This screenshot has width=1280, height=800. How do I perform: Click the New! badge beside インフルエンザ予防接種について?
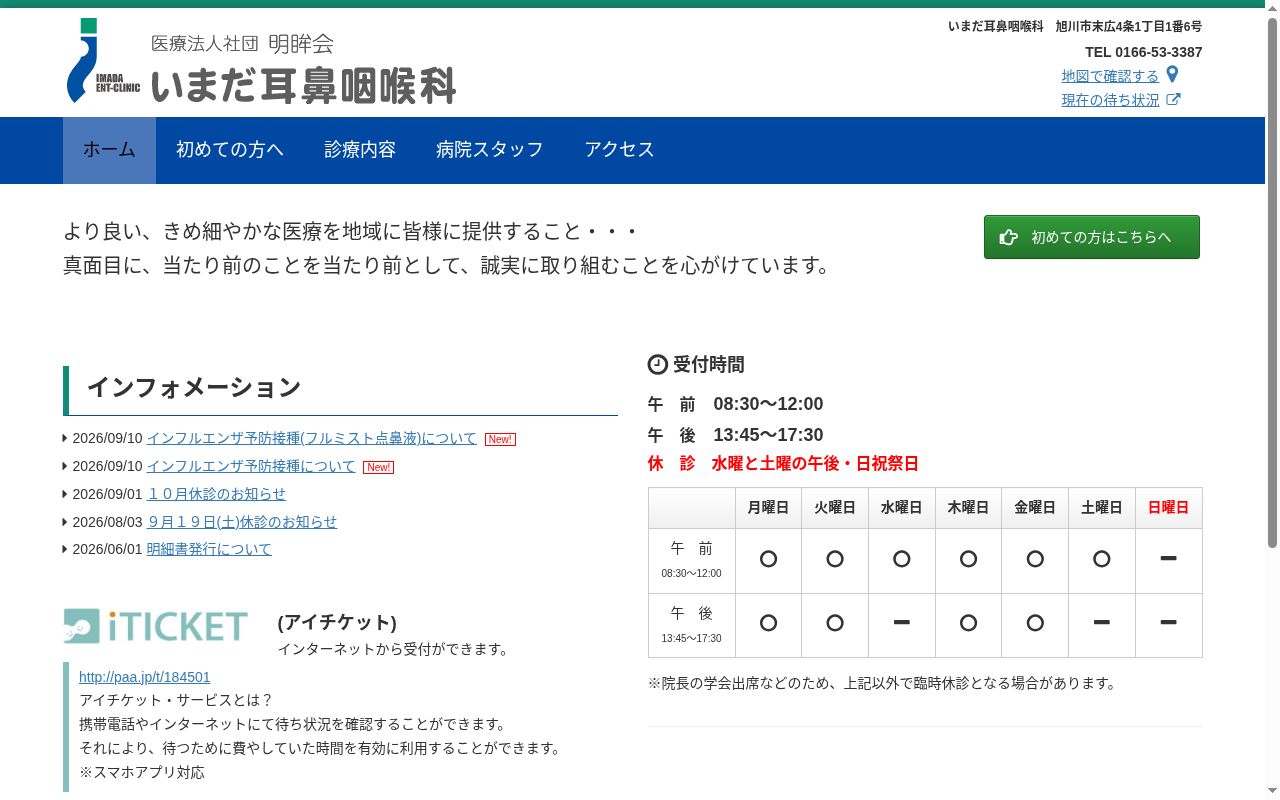click(x=378, y=467)
